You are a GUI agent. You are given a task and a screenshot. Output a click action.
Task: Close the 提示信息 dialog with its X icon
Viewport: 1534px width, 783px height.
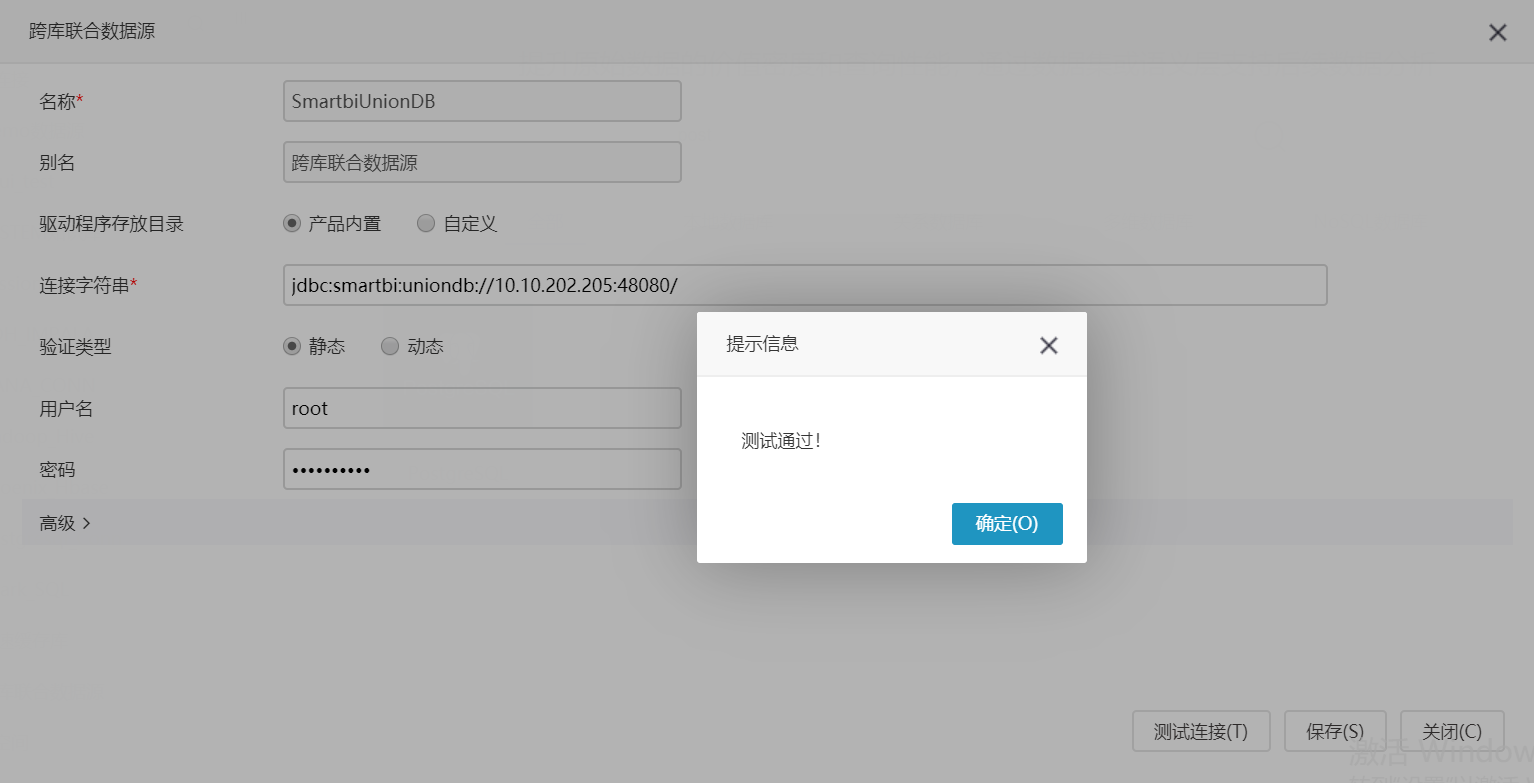coord(1048,346)
